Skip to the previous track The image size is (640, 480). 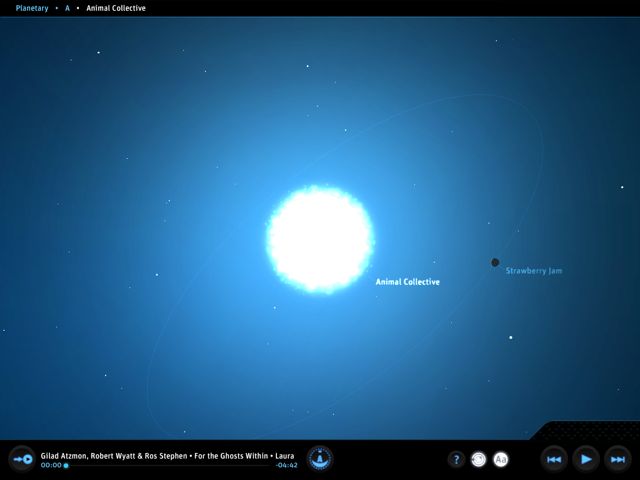coord(554,460)
